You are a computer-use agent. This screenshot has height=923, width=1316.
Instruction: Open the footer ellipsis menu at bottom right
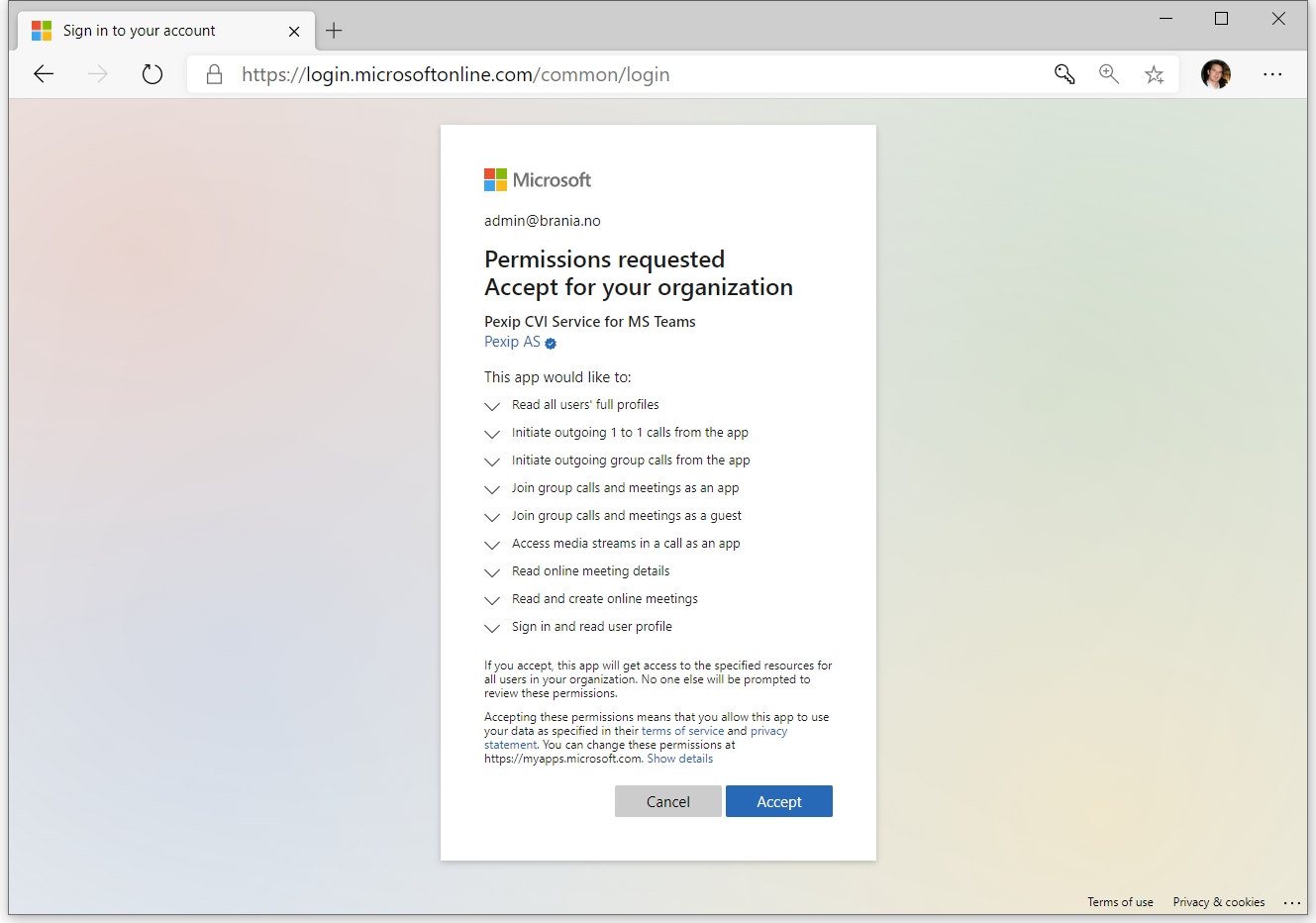tap(1292, 902)
